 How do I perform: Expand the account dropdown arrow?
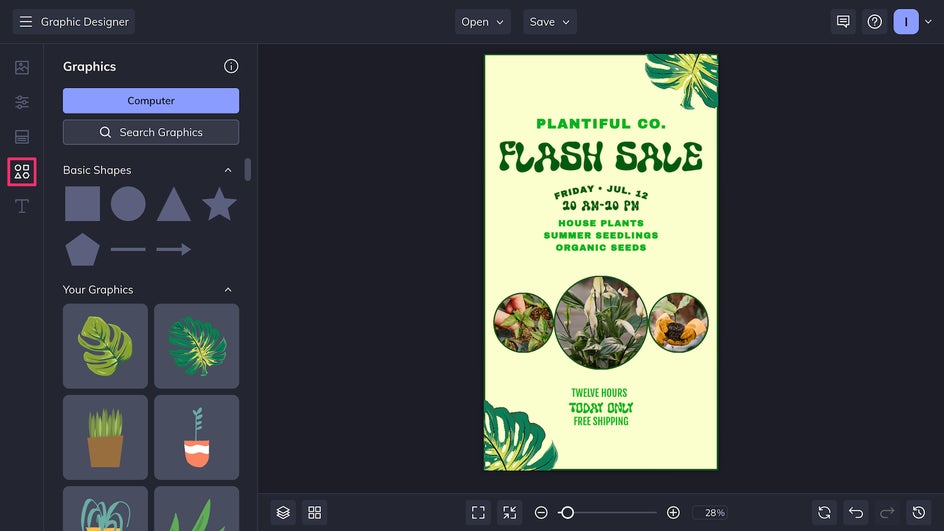(928, 22)
